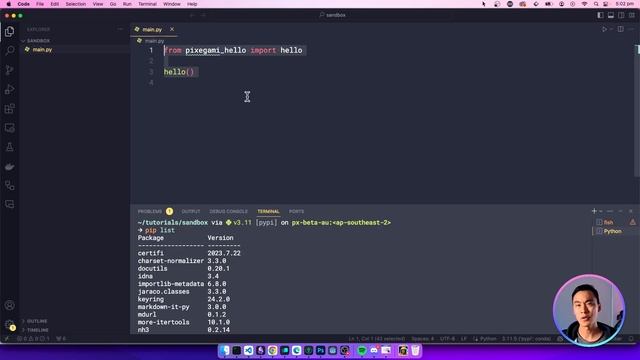Open the Run and Debug view
This screenshot has width=640, height=360.
10,89
